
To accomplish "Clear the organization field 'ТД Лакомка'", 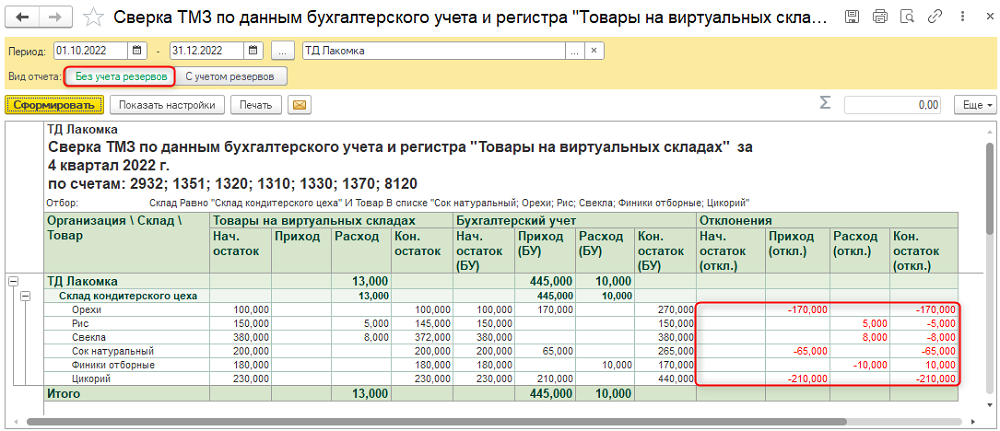I will [x=592, y=51].
